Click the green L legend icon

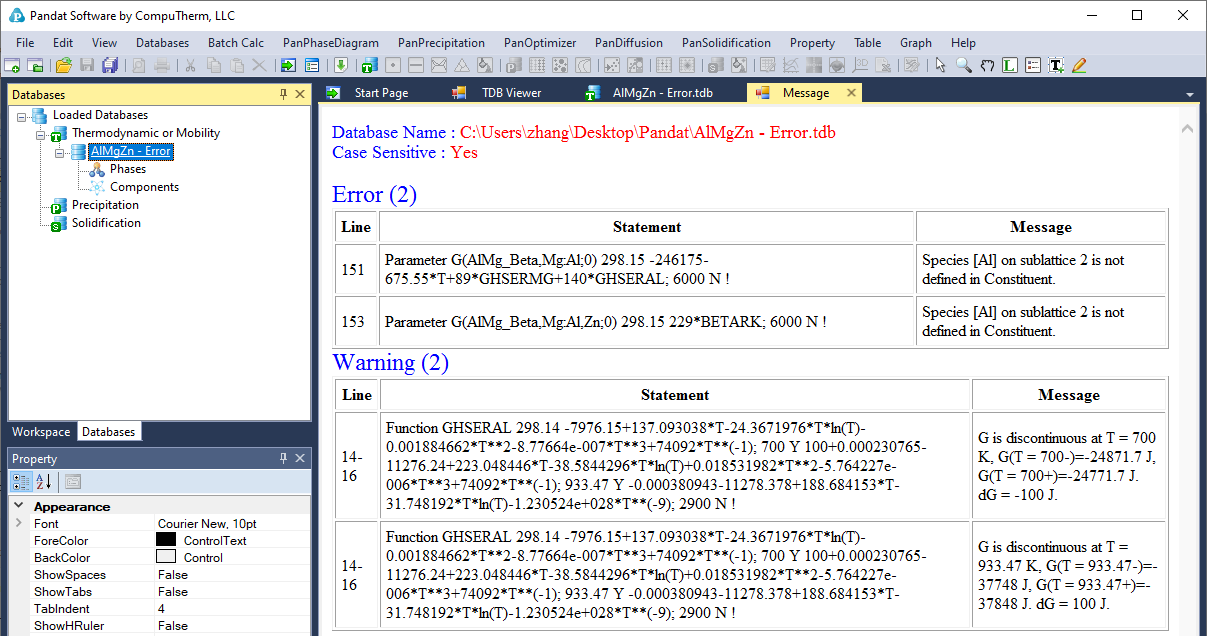[x=1010, y=65]
